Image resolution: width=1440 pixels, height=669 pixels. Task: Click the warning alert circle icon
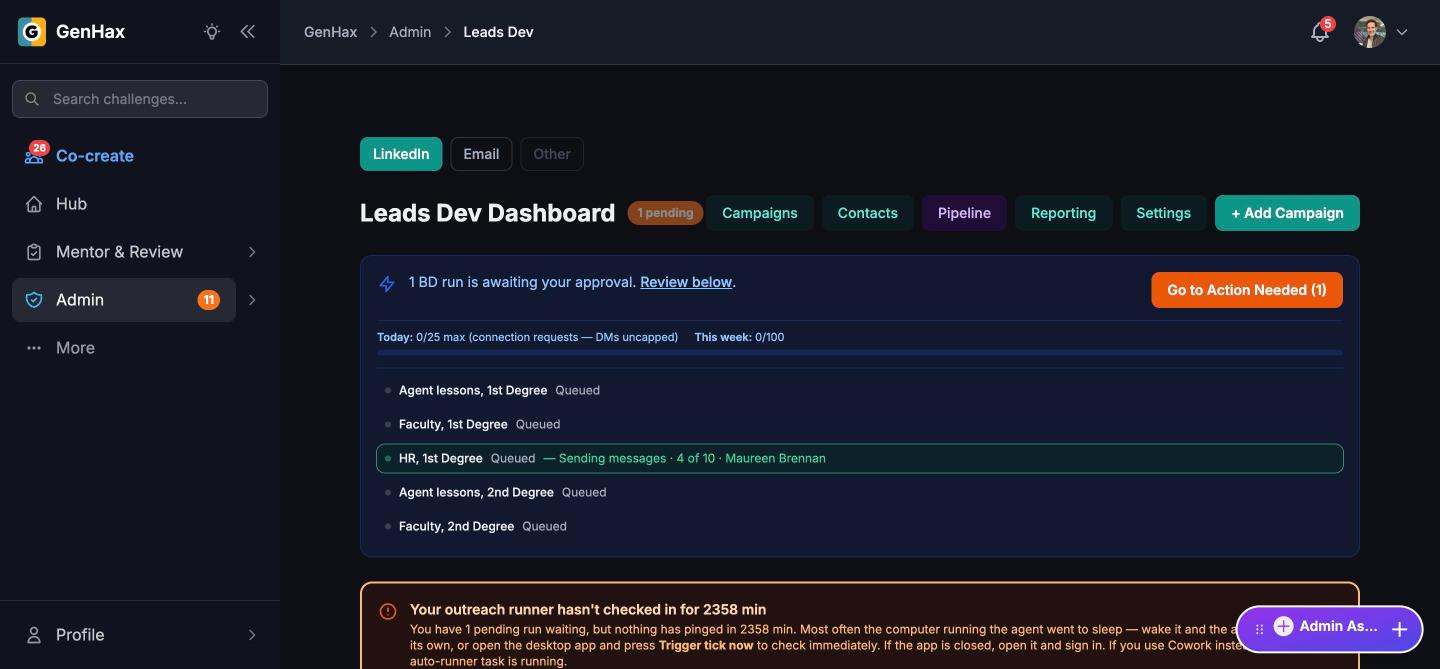pyautogui.click(x=388, y=611)
